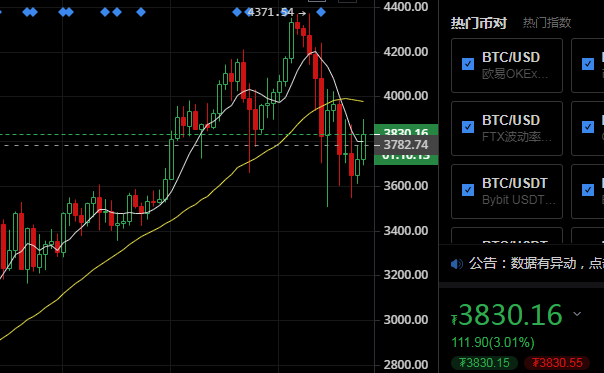Click the 4000.00 price scale label

406,96
